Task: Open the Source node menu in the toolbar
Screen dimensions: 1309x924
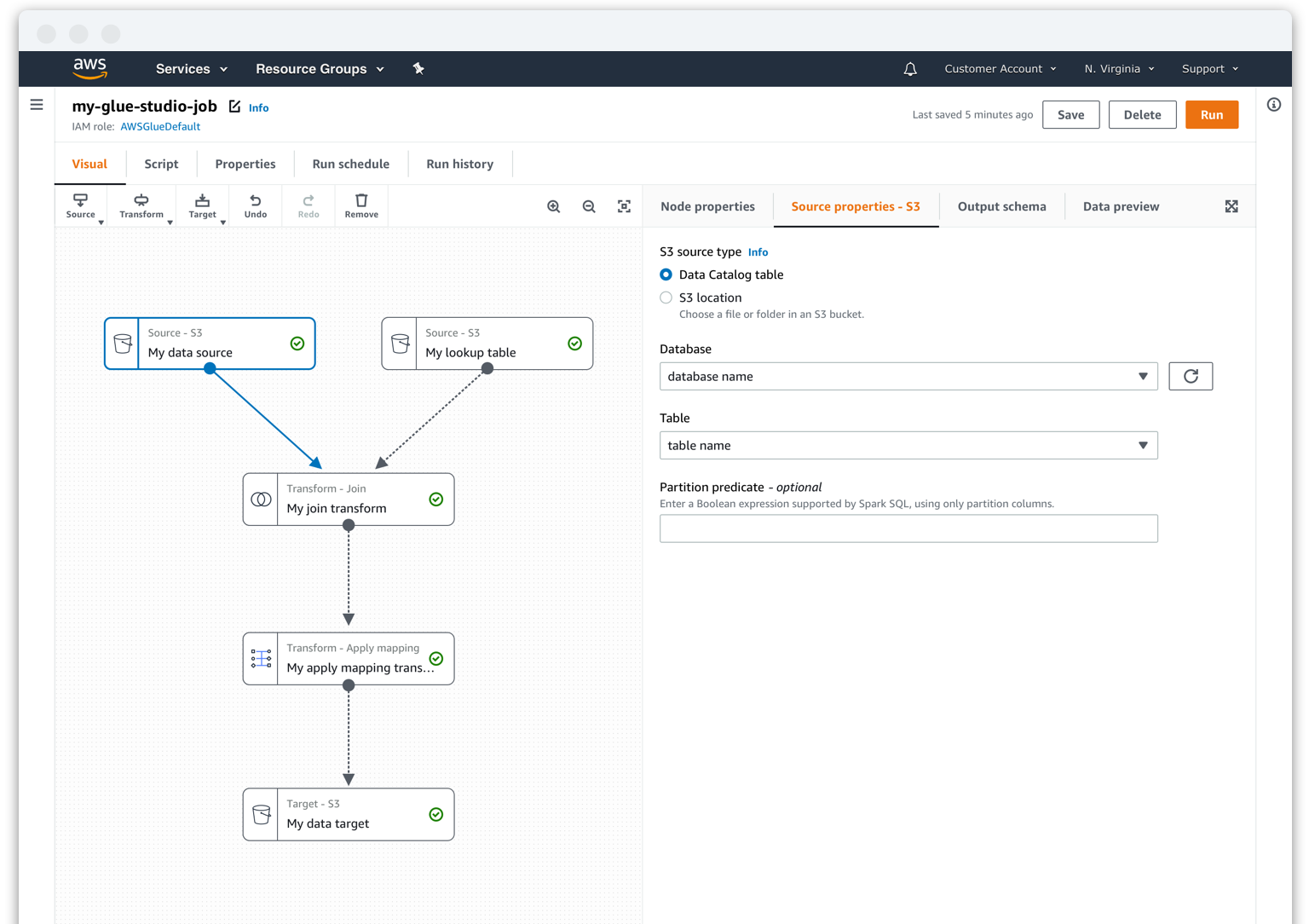Action: [81, 206]
